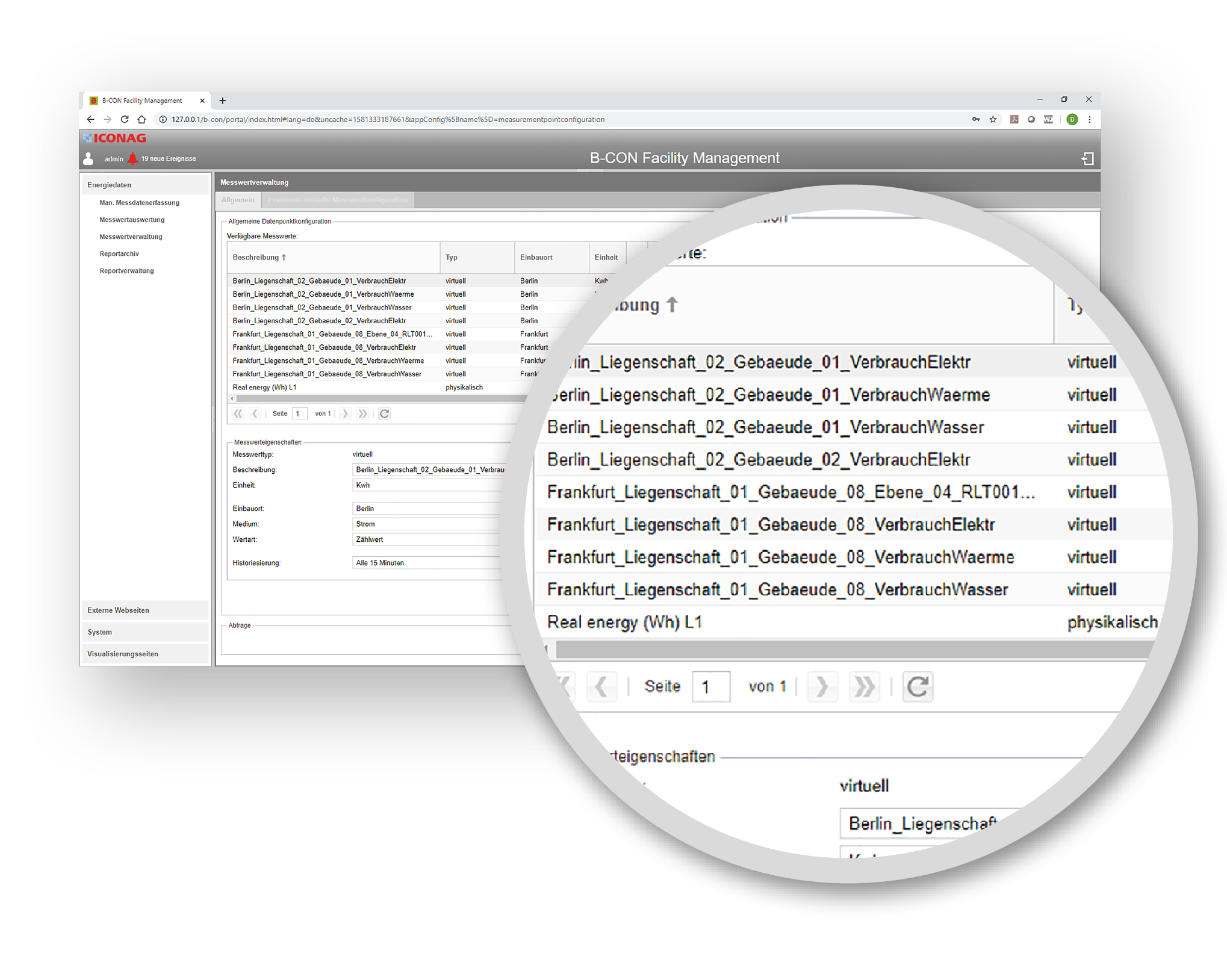Click the logout icon in header
Viewport: 1227px width, 980px height.
(x=1087, y=158)
